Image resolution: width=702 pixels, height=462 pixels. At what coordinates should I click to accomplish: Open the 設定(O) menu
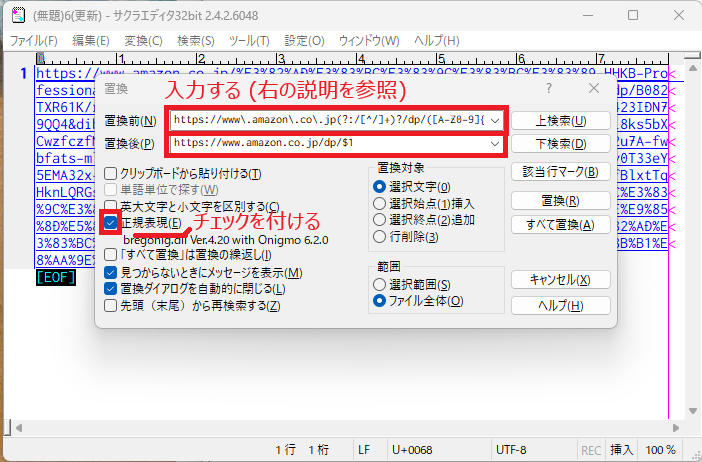[304, 41]
